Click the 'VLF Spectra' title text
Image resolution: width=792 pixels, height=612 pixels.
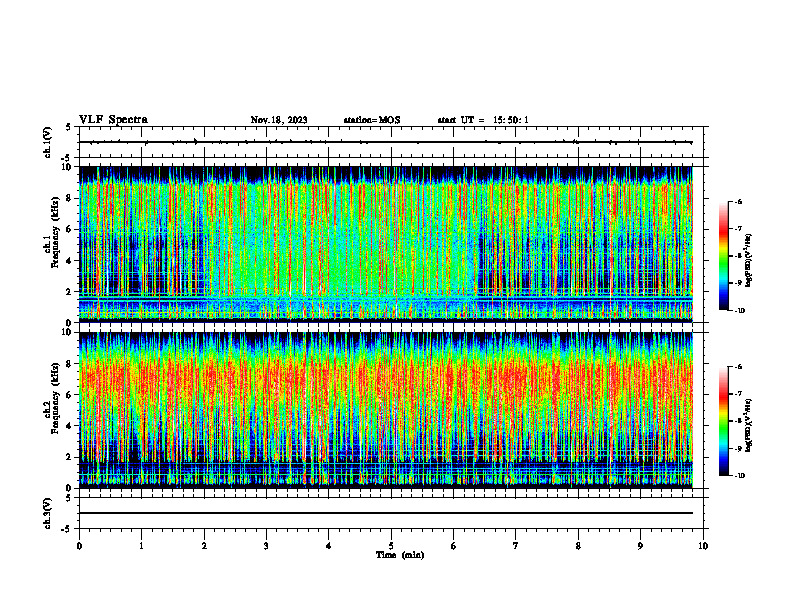tap(113, 120)
